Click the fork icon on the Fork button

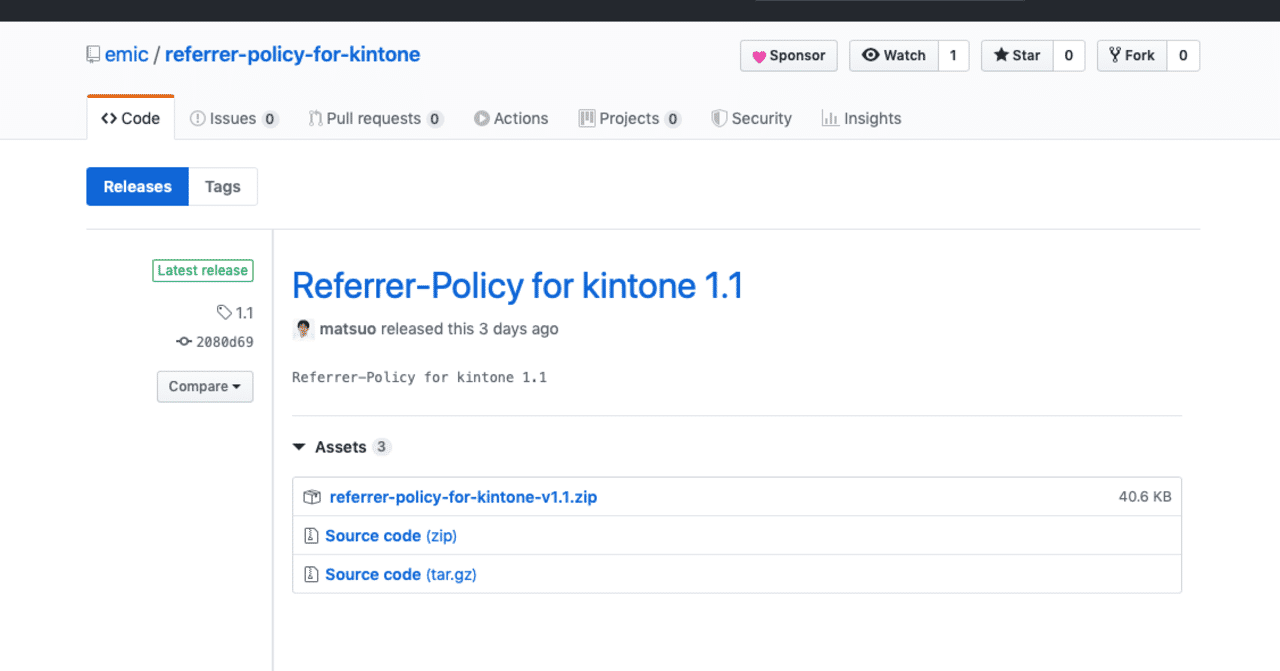pos(1114,56)
